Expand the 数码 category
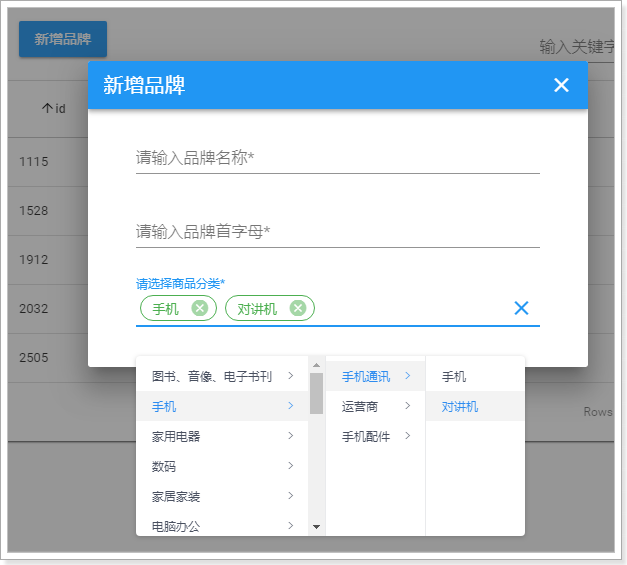This screenshot has width=627, height=565. coord(222,466)
